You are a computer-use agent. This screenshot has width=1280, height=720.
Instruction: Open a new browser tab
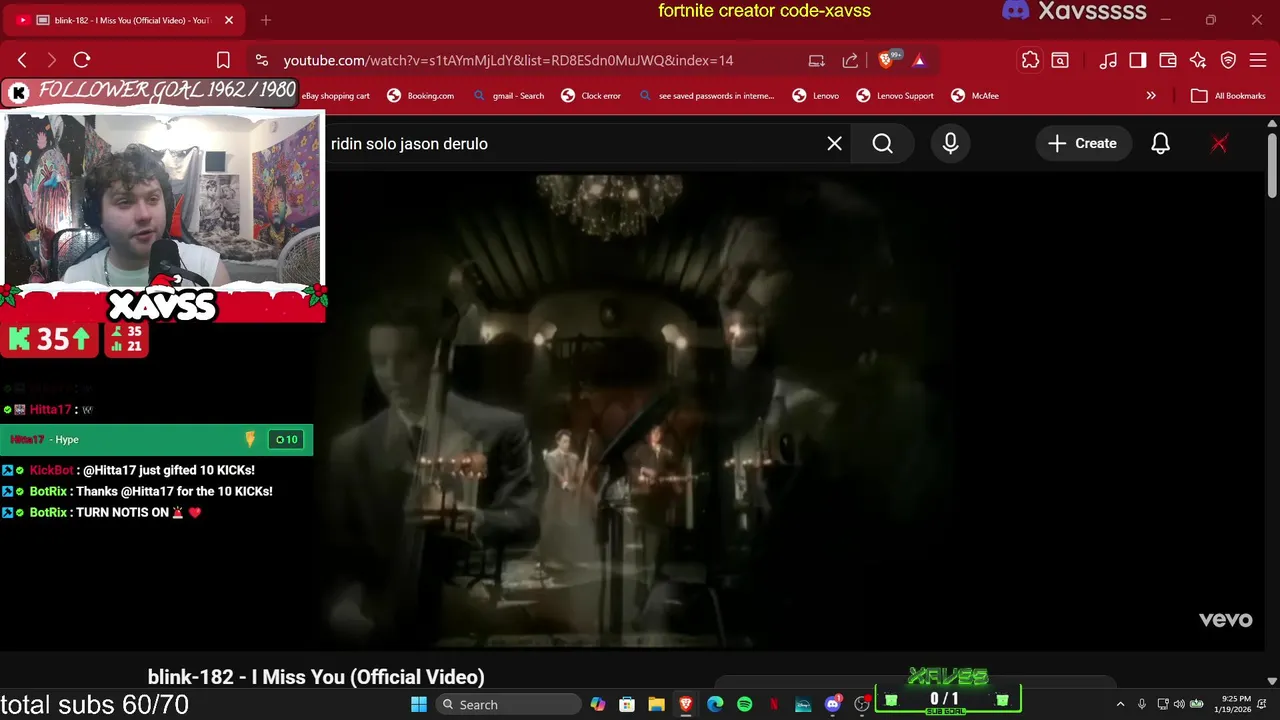point(266,20)
